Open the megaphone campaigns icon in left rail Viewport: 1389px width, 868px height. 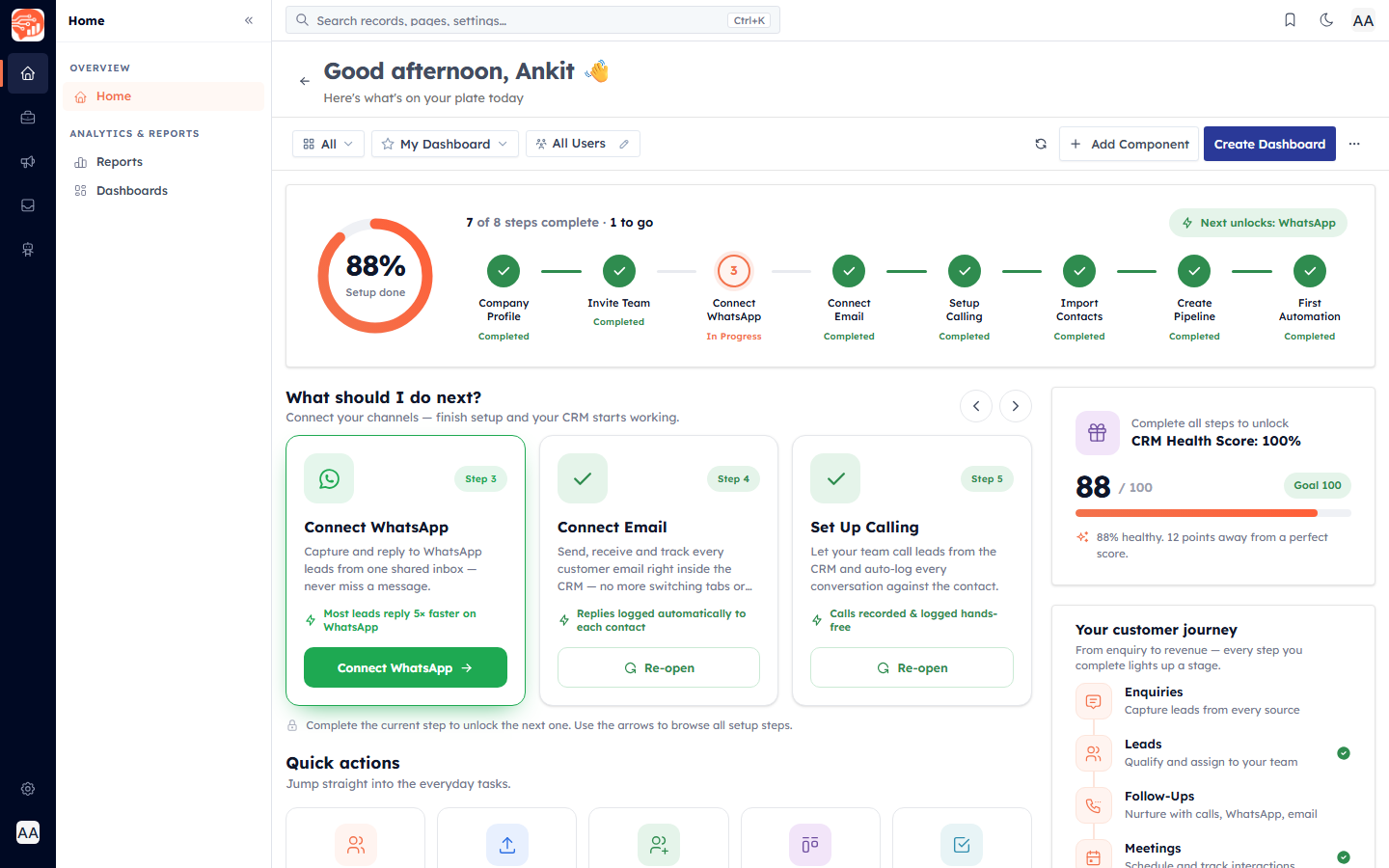point(28,162)
